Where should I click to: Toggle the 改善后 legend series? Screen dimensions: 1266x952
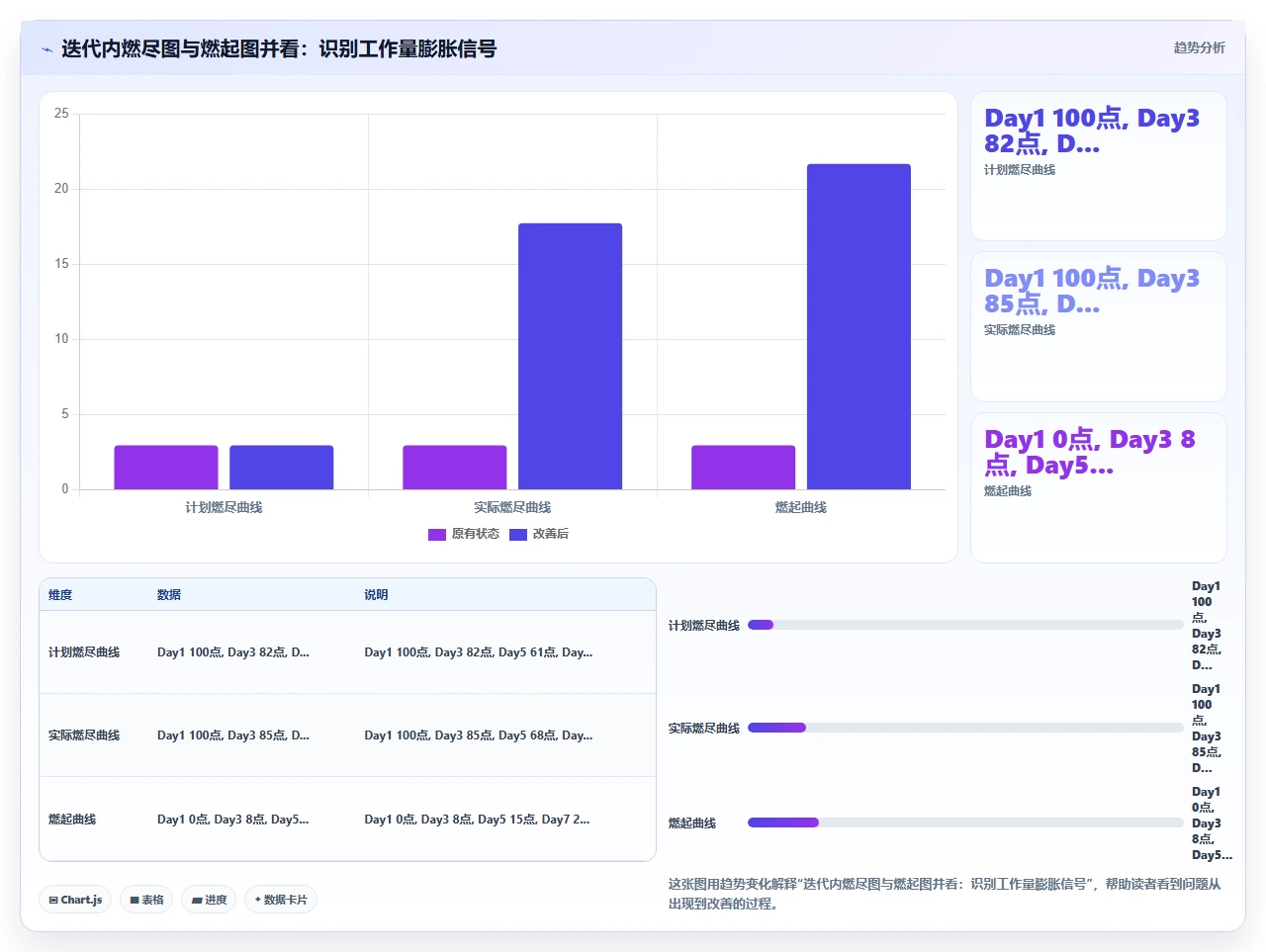coord(539,534)
